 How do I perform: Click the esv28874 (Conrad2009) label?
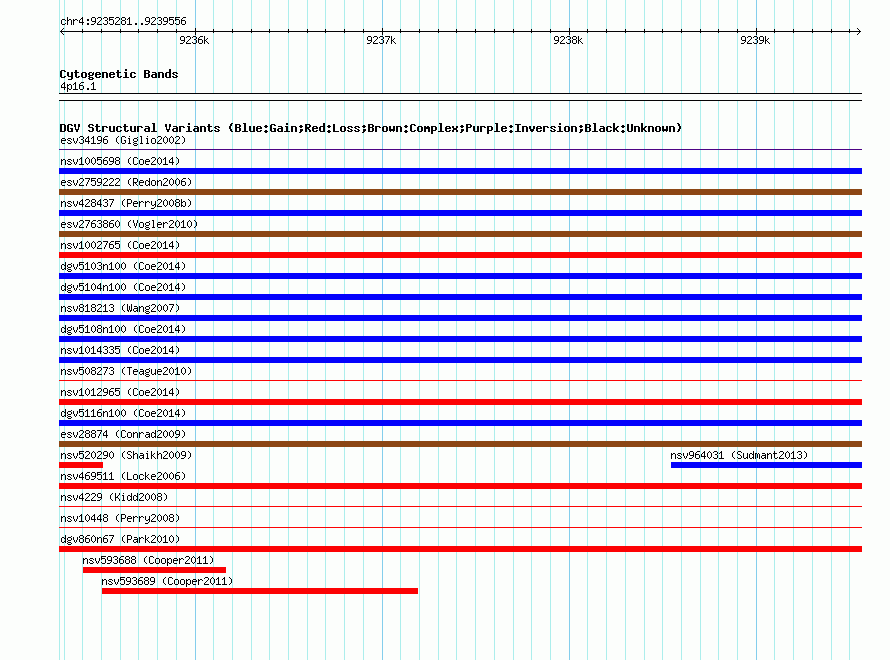coord(123,434)
